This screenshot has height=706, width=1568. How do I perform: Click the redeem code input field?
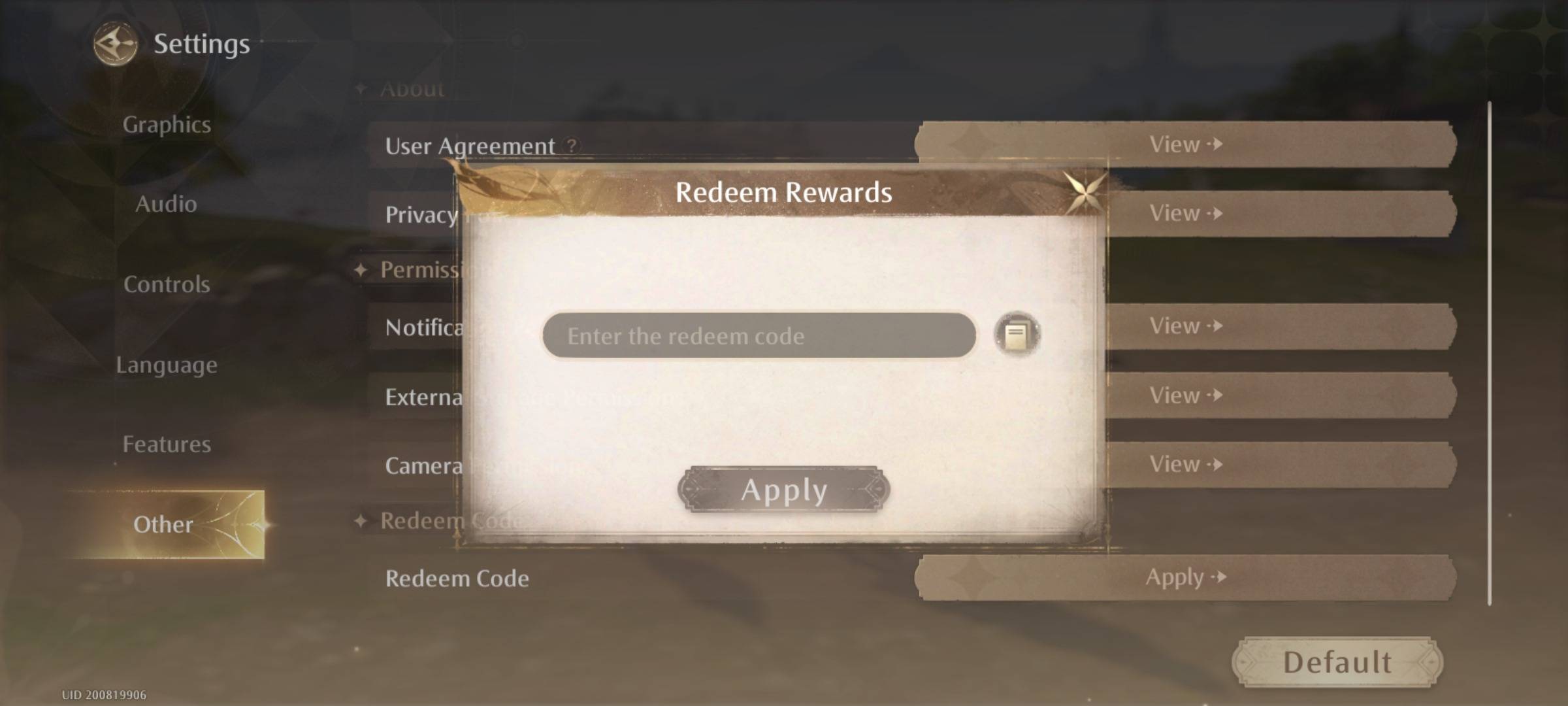[x=757, y=334]
